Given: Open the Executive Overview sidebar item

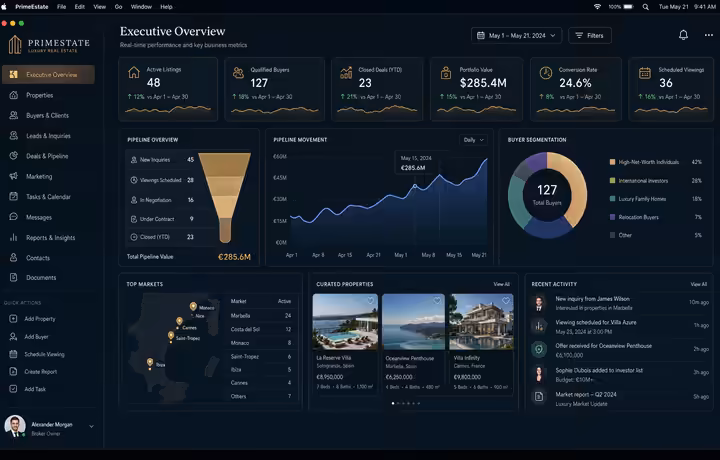Looking at the screenshot, I should pos(48,74).
